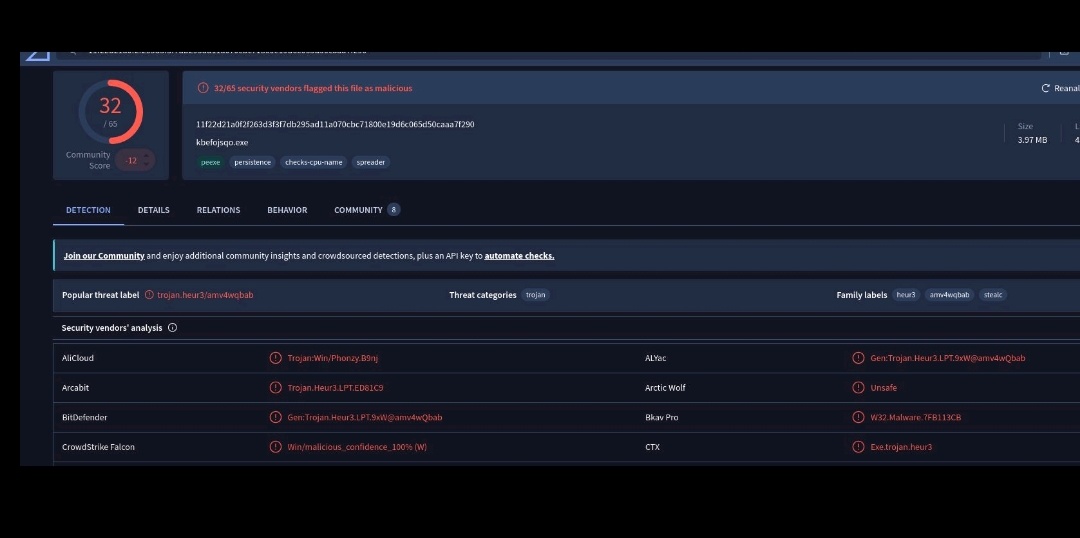Open the BEHAVIOR tab
Viewport: 1080px width, 538px height.
point(287,210)
